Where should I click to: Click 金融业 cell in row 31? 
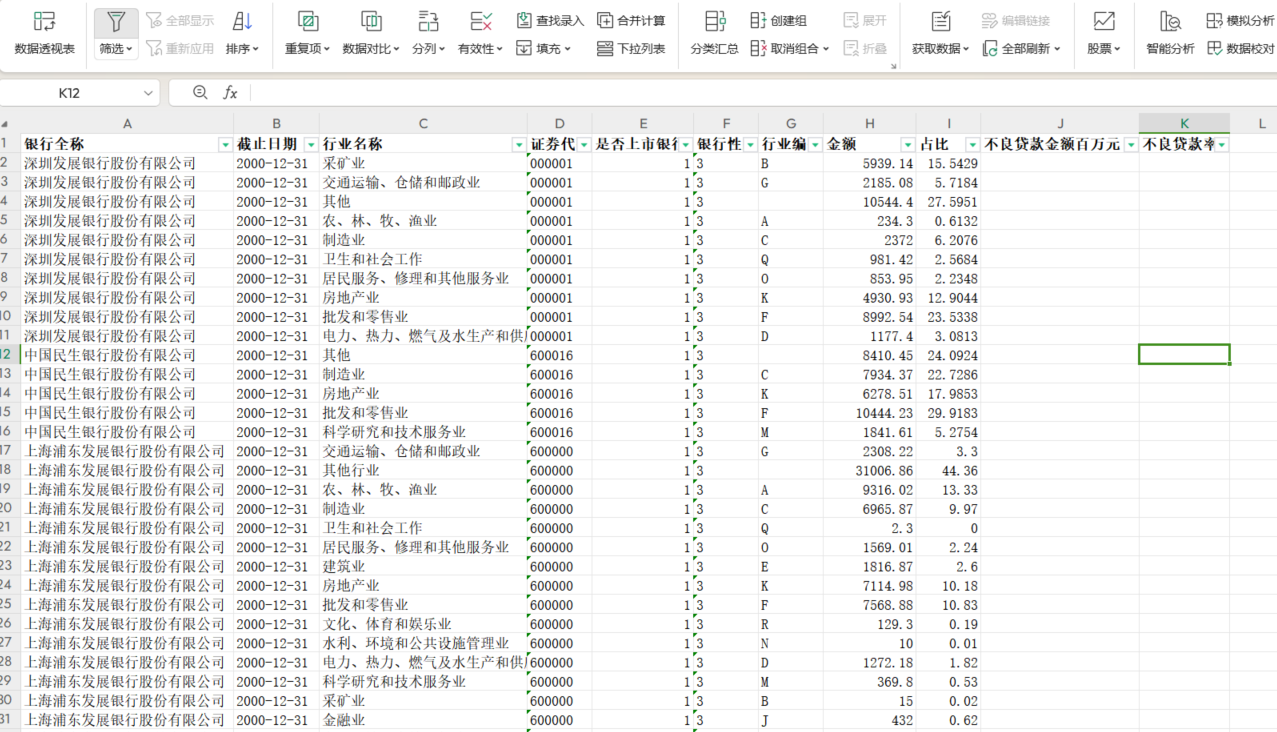(x=423, y=720)
